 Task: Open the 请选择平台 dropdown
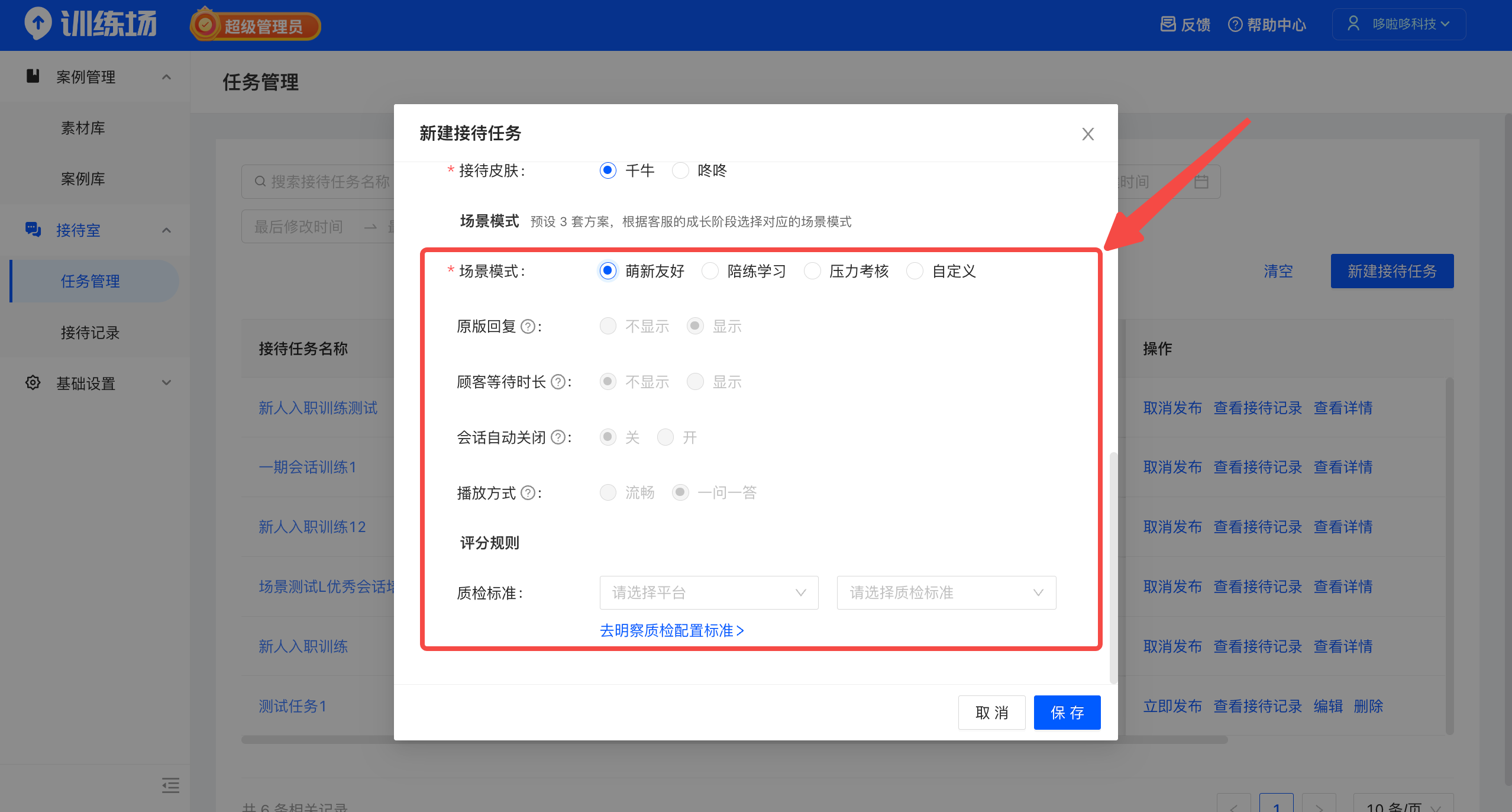click(709, 592)
